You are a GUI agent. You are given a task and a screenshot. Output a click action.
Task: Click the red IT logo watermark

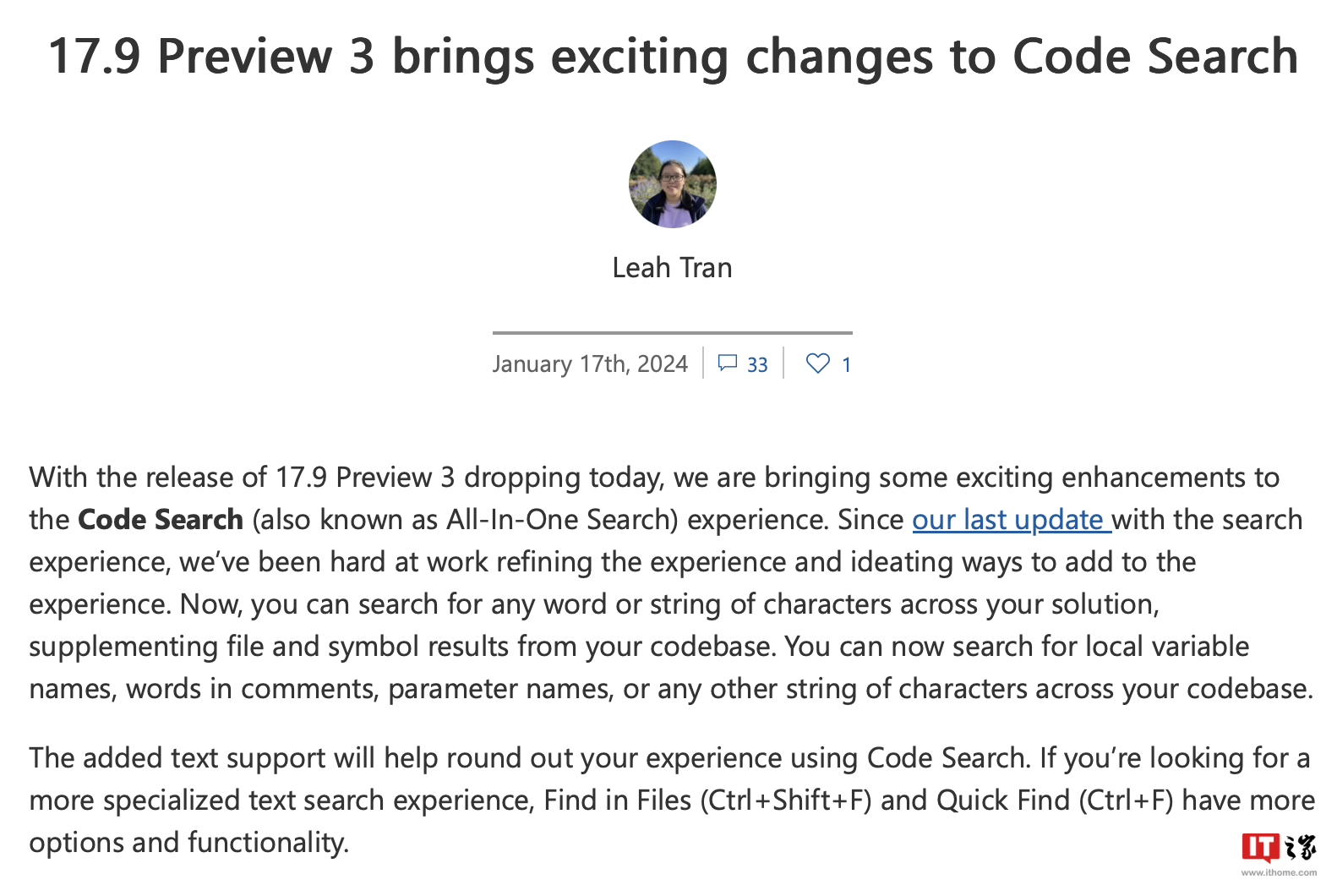click(x=1260, y=848)
